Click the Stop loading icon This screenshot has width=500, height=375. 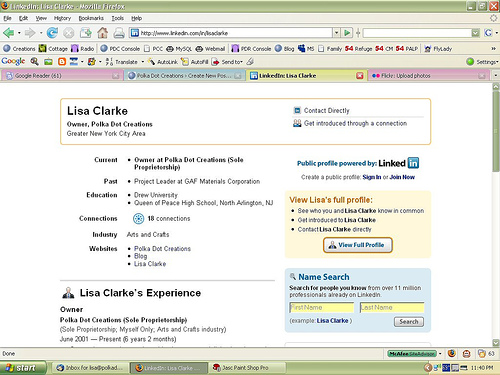pyautogui.click(x=68, y=33)
